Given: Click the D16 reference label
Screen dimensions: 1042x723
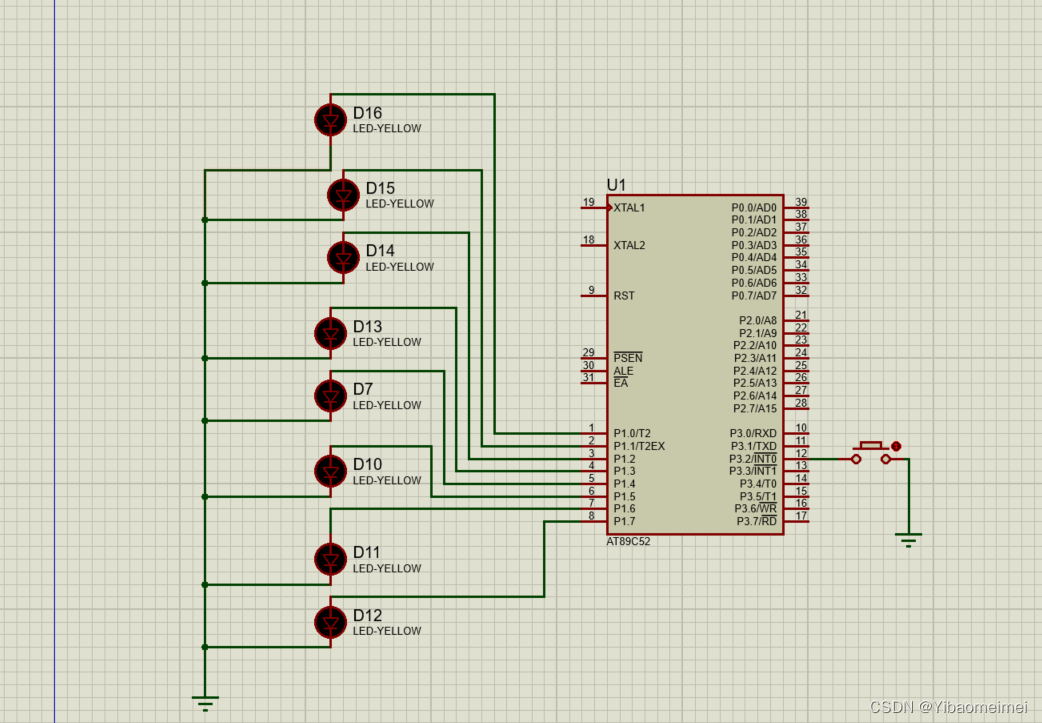Looking at the screenshot, I should 367,113.
